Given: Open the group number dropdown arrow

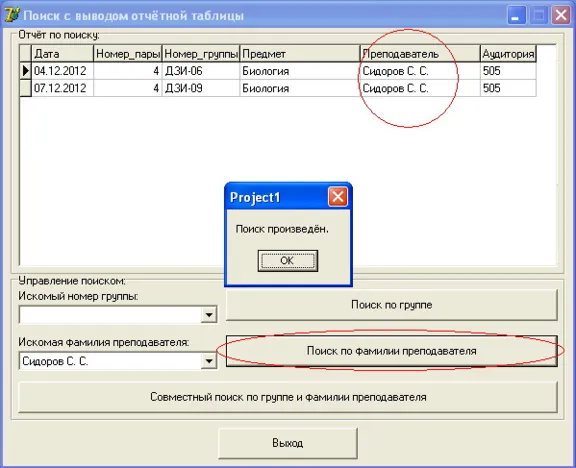Looking at the screenshot, I should tap(209, 315).
